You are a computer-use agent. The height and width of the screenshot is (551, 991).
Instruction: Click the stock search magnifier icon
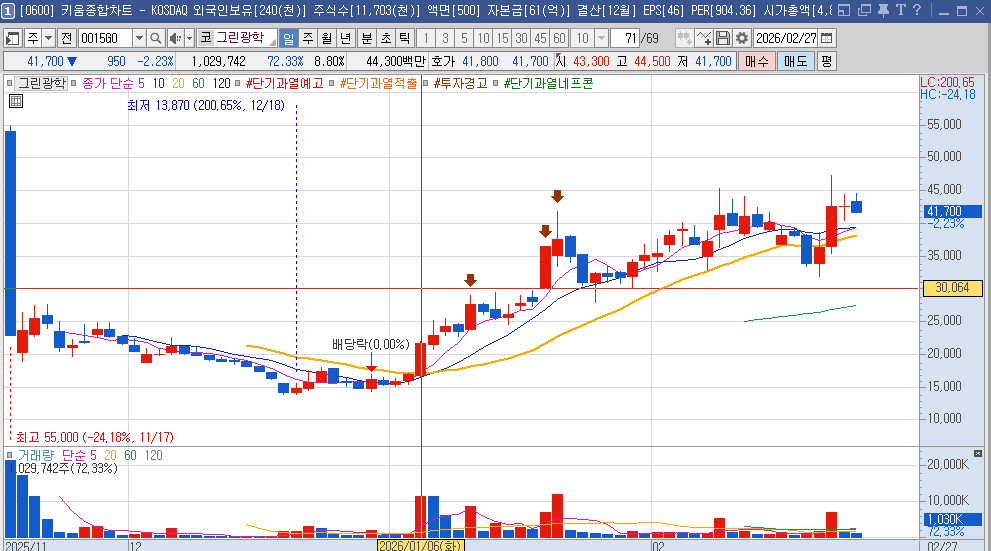(157, 38)
